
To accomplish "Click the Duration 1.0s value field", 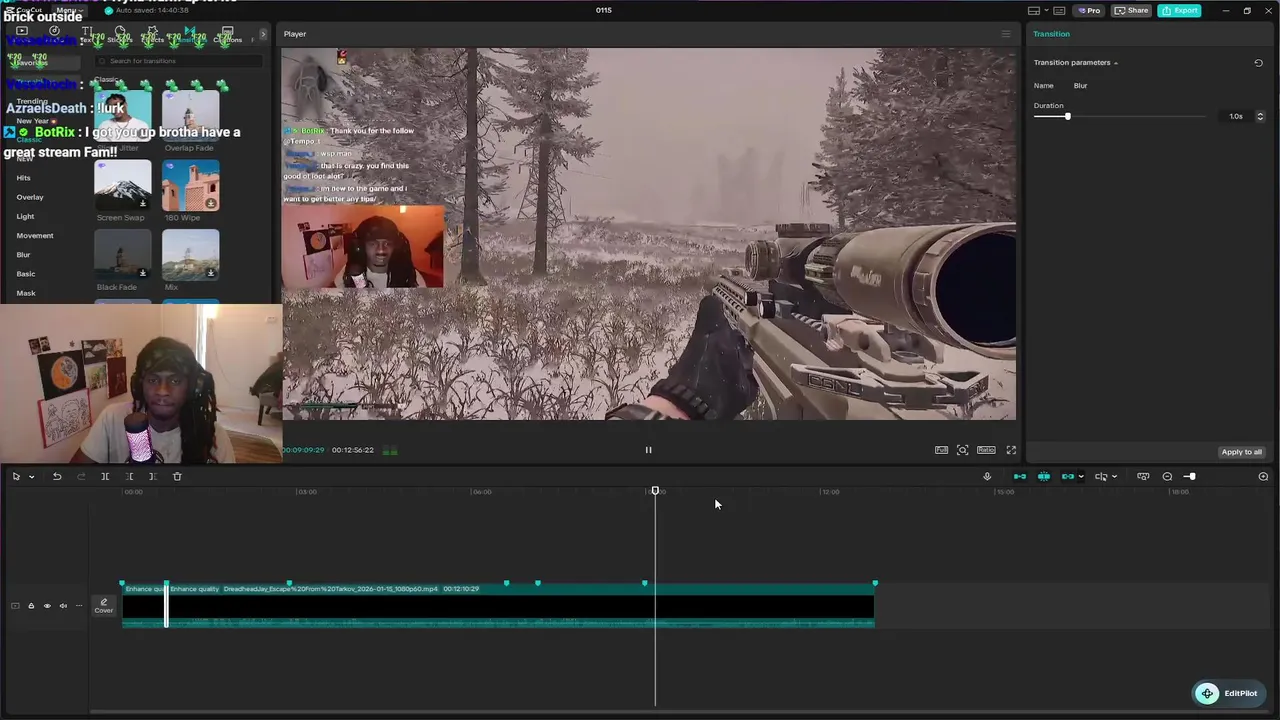I will pos(1236,116).
